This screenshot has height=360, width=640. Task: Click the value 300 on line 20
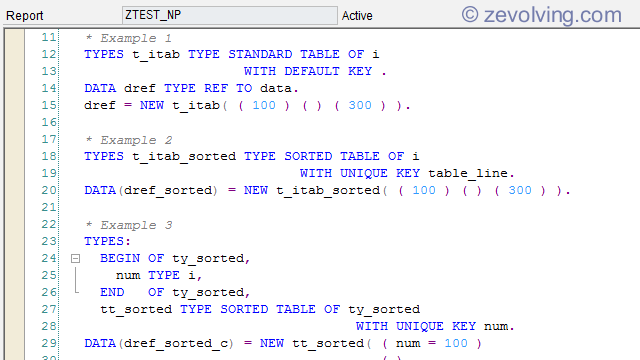click(520, 190)
